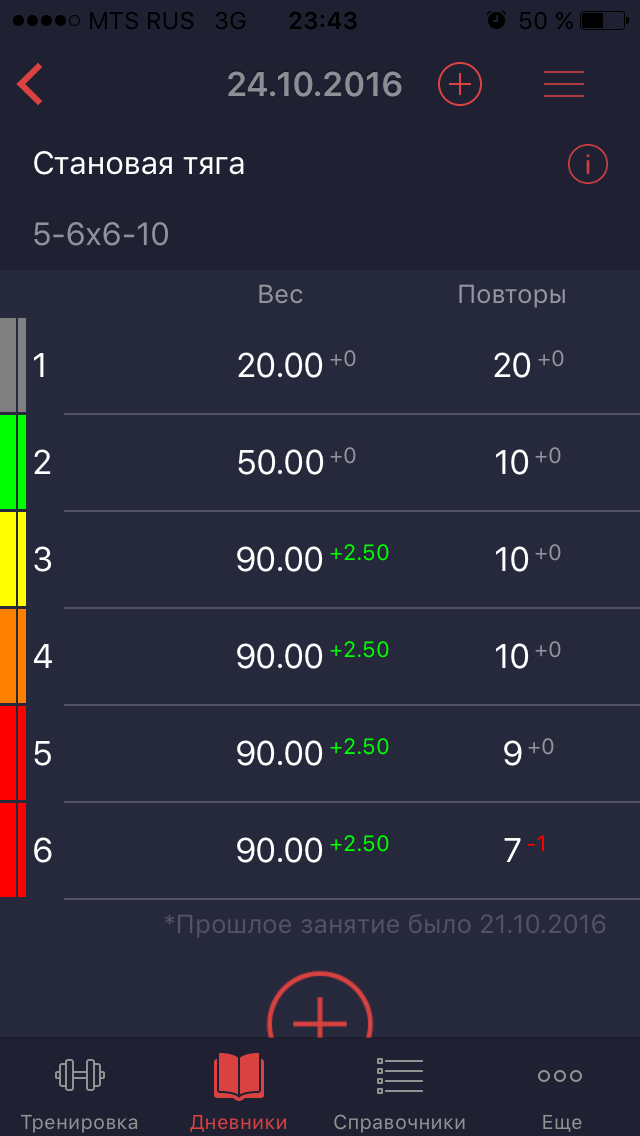640x1136 pixels.
Task: Switch to Дневники tab
Action: pyautogui.click(x=238, y=1092)
